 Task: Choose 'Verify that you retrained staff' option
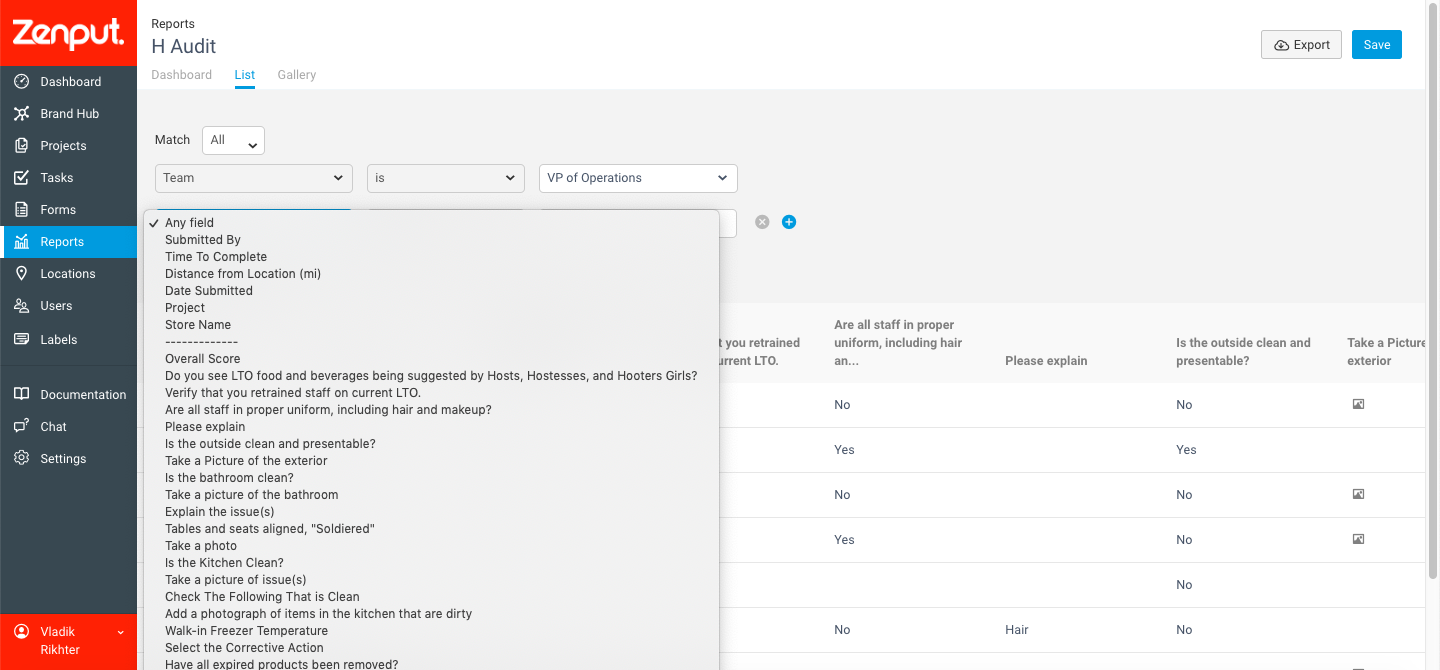[431, 393]
